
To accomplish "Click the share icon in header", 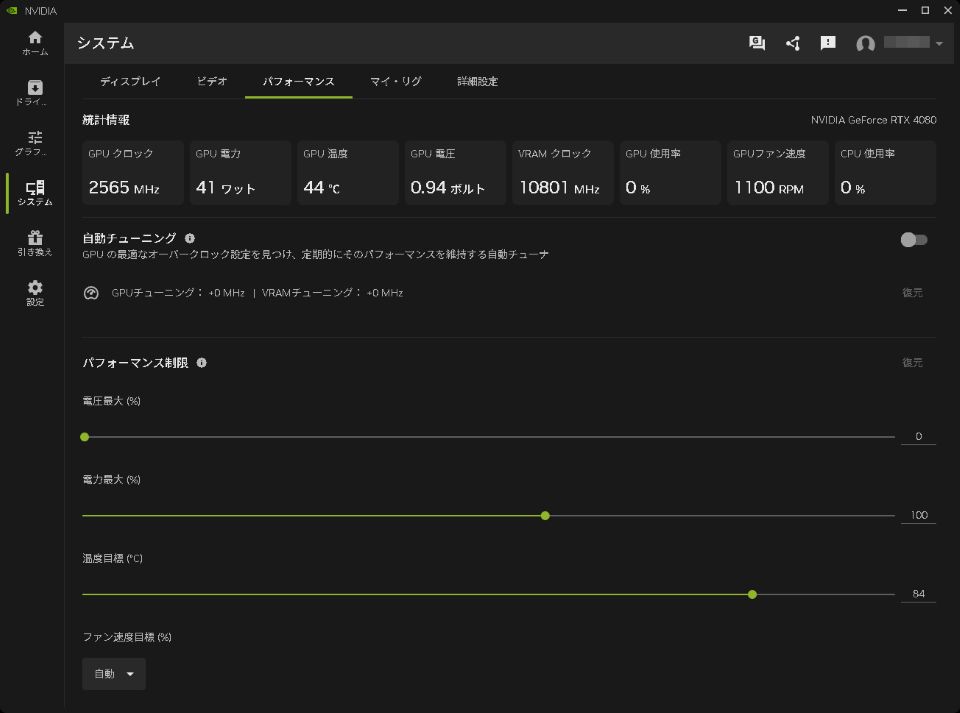I will pyautogui.click(x=793, y=43).
